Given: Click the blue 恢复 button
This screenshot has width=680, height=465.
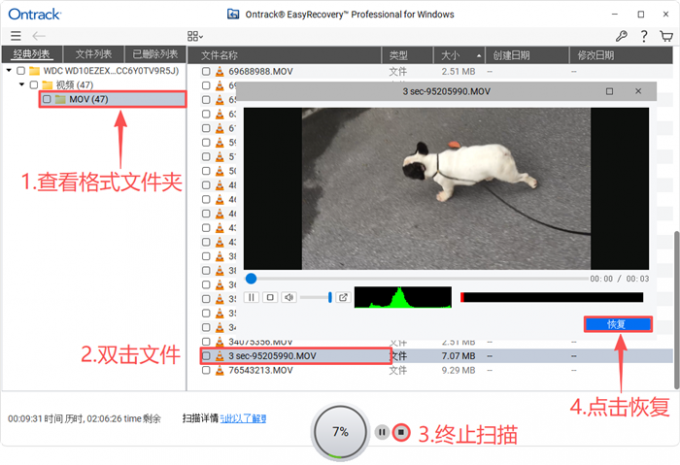Looking at the screenshot, I should tap(618, 324).
